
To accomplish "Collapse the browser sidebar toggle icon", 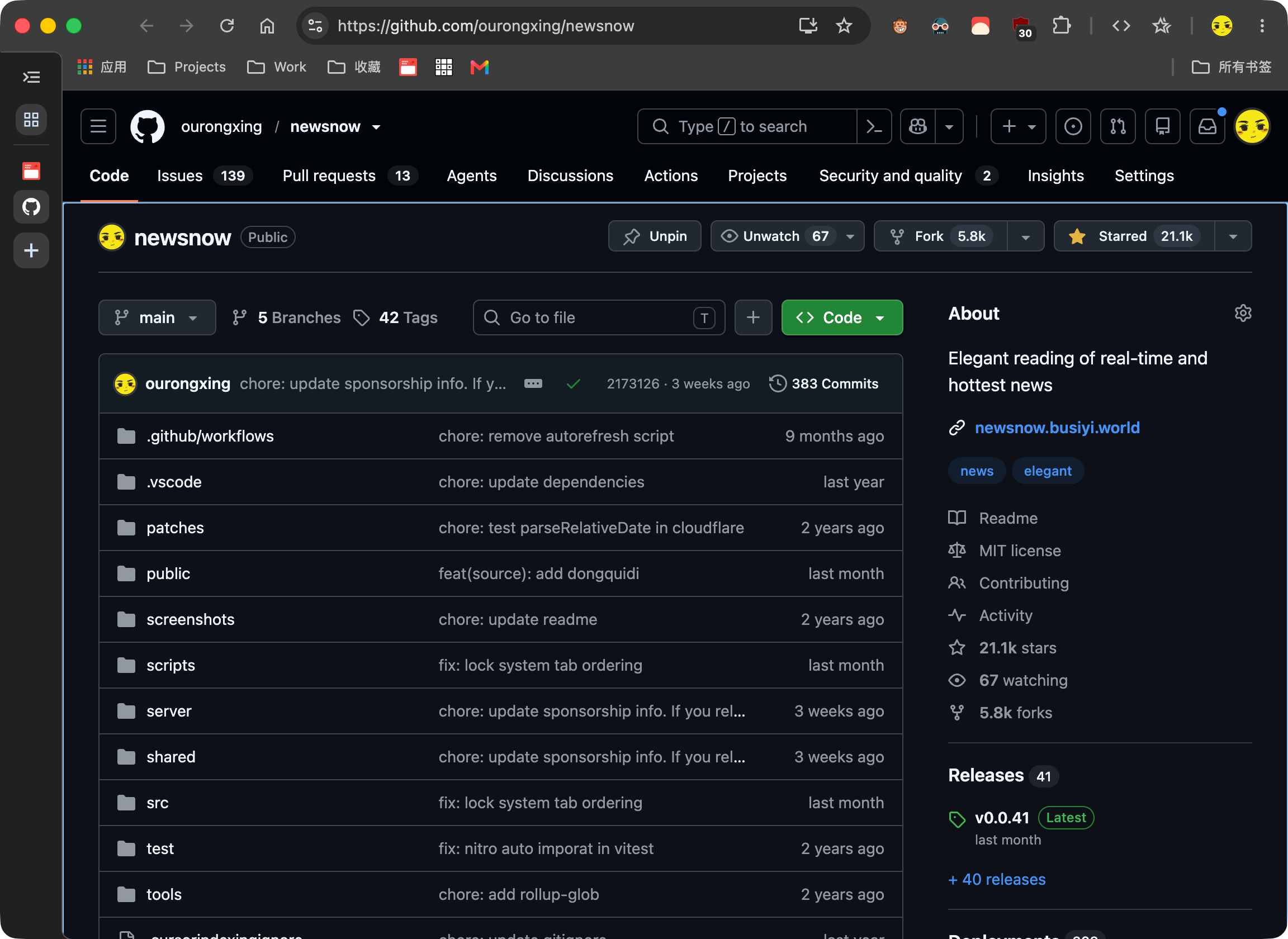I will pos(31,77).
